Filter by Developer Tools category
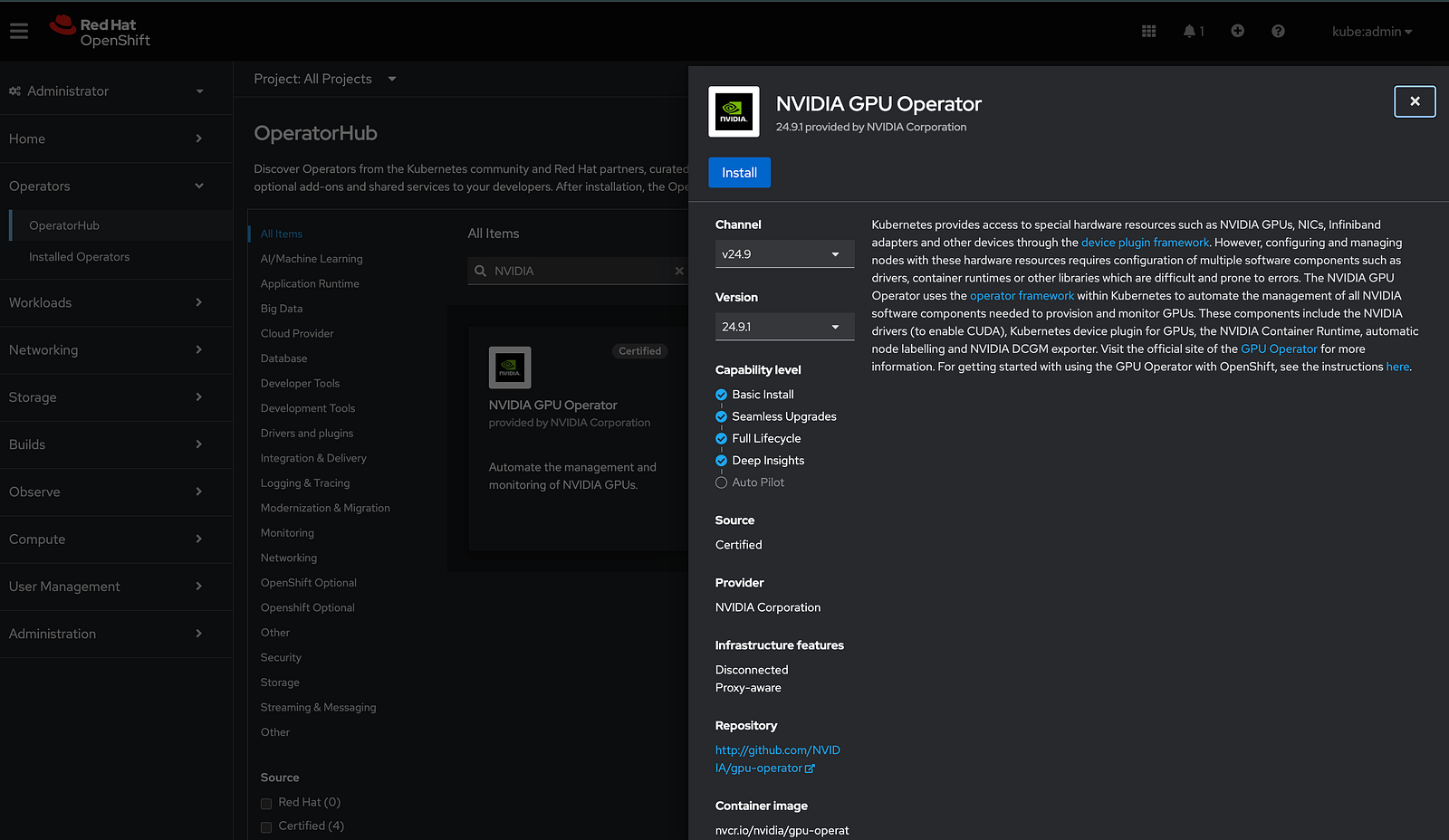 click(300, 384)
